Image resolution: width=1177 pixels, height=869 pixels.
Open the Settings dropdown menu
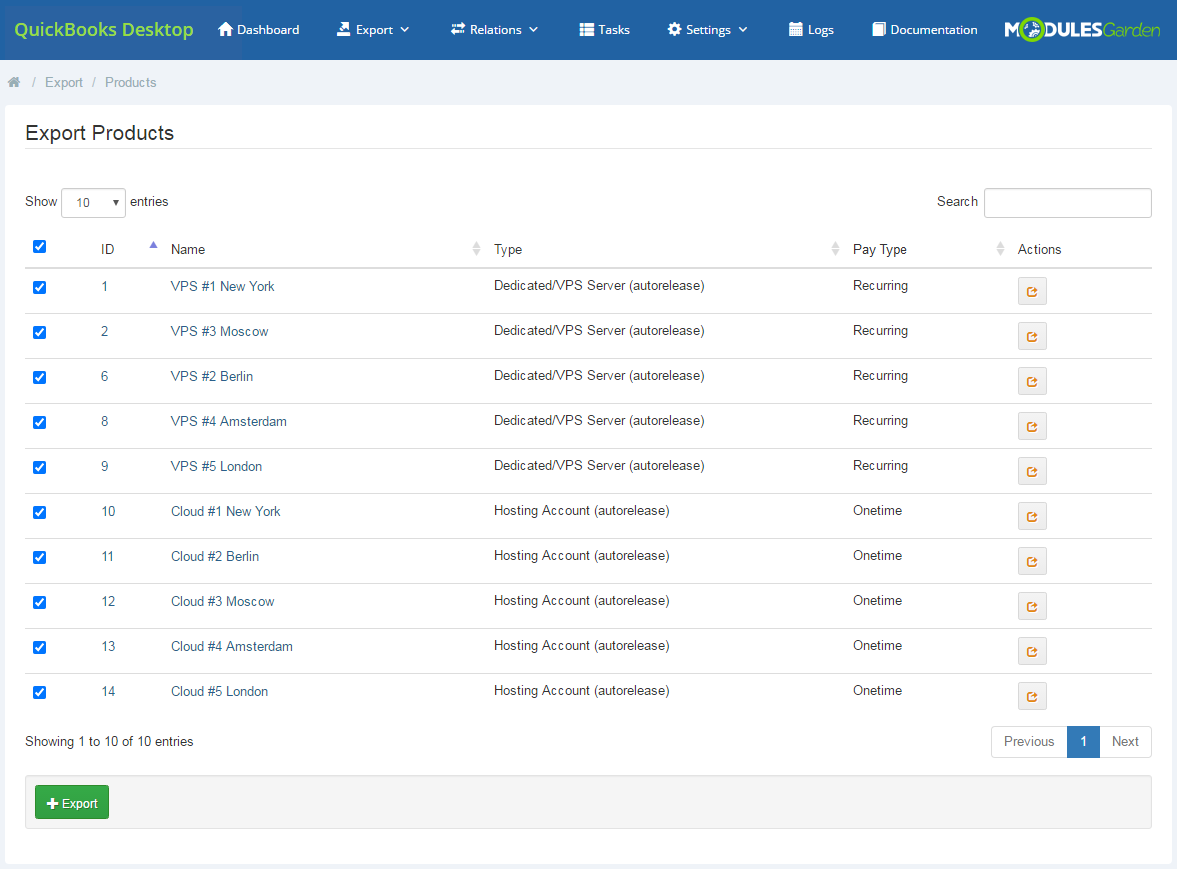click(x=707, y=29)
